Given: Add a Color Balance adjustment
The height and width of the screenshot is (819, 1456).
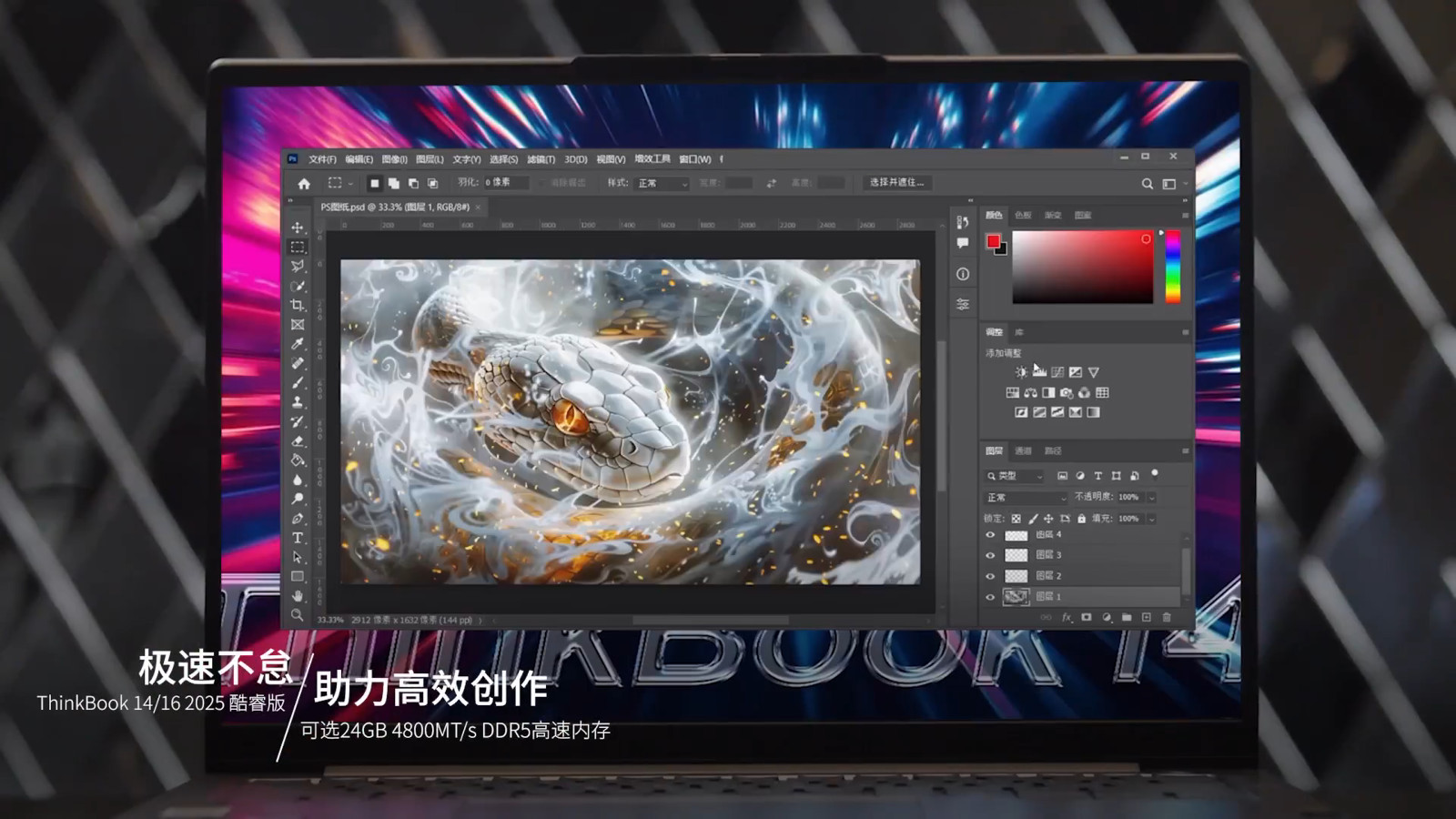Looking at the screenshot, I should pos(1031,392).
